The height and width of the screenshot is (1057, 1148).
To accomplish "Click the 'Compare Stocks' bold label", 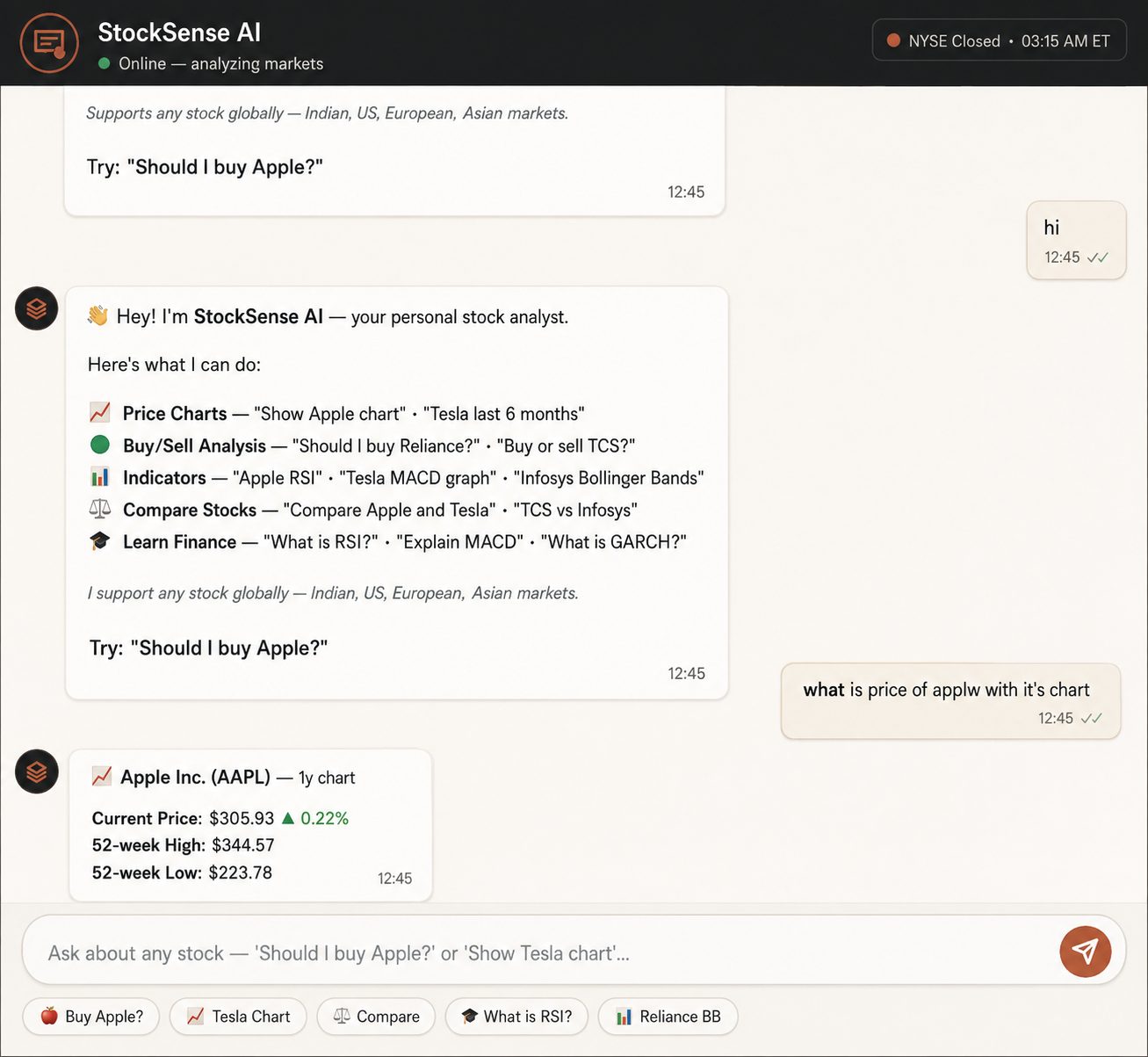I will pos(190,510).
